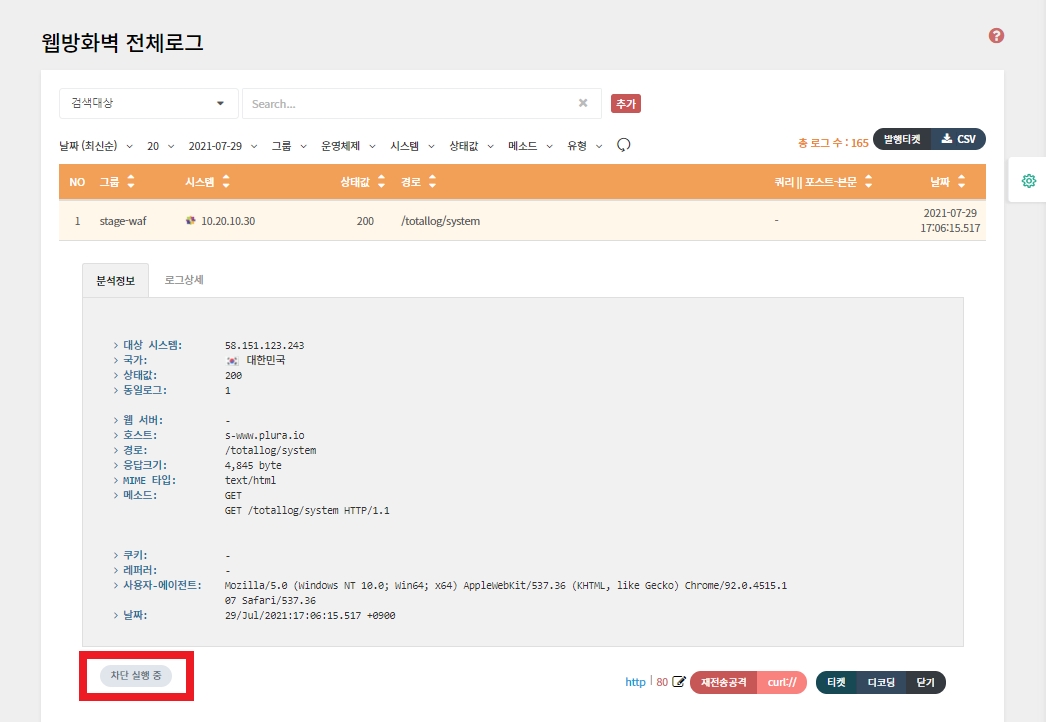The width and height of the screenshot is (1046, 722).
Task: Clear the search field with X icon
Action: (x=583, y=103)
